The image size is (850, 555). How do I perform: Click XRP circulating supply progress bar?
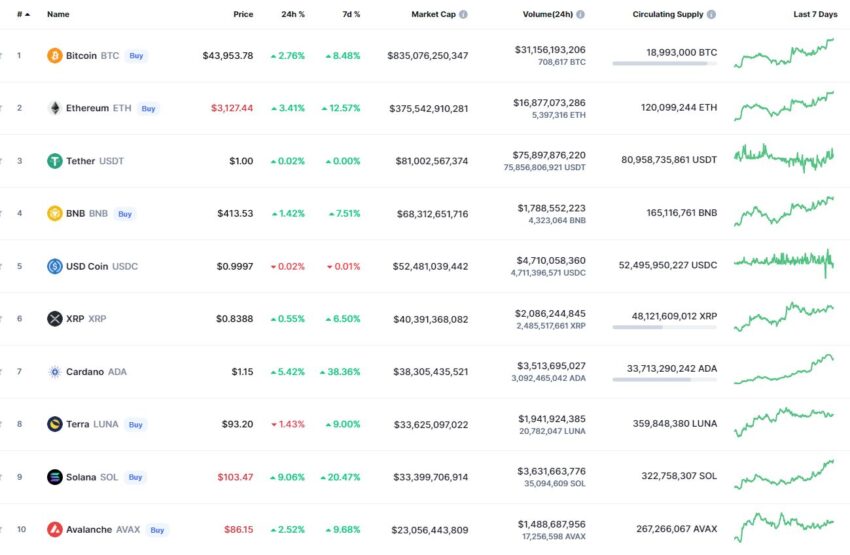665,327
